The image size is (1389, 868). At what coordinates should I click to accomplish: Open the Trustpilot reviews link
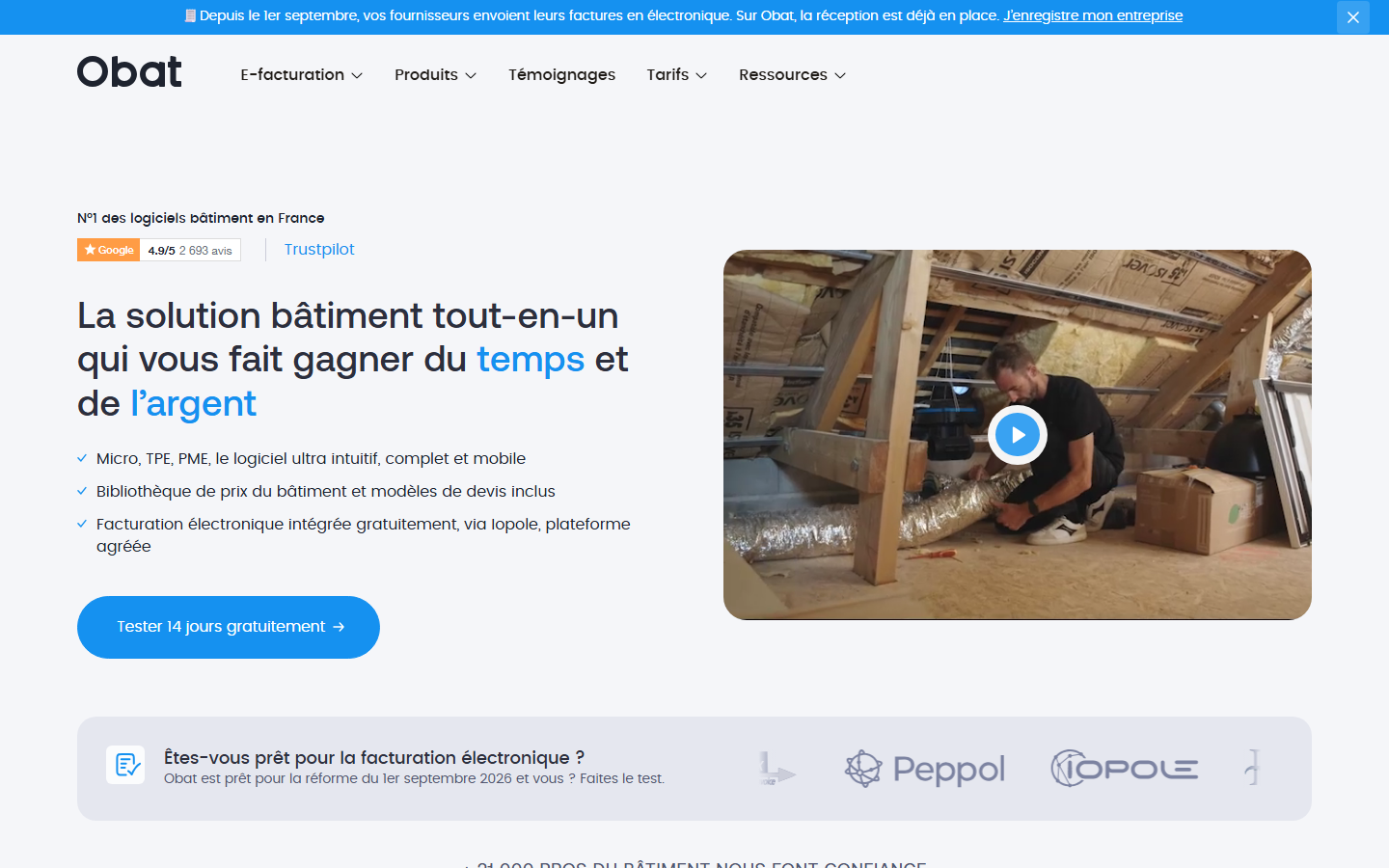319,250
